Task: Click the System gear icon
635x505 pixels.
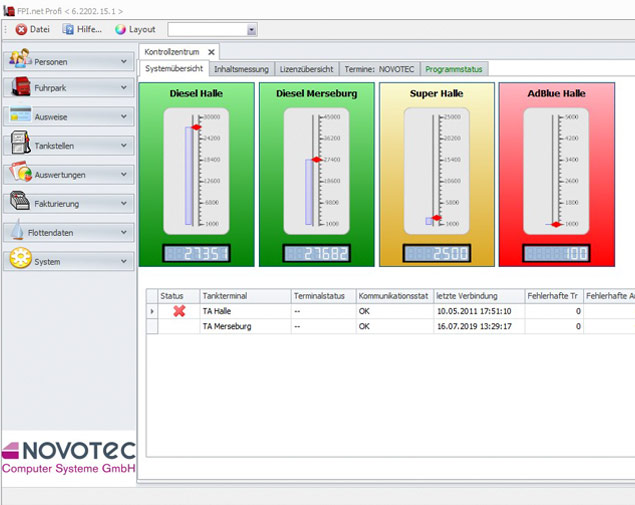Action: [x=20, y=261]
